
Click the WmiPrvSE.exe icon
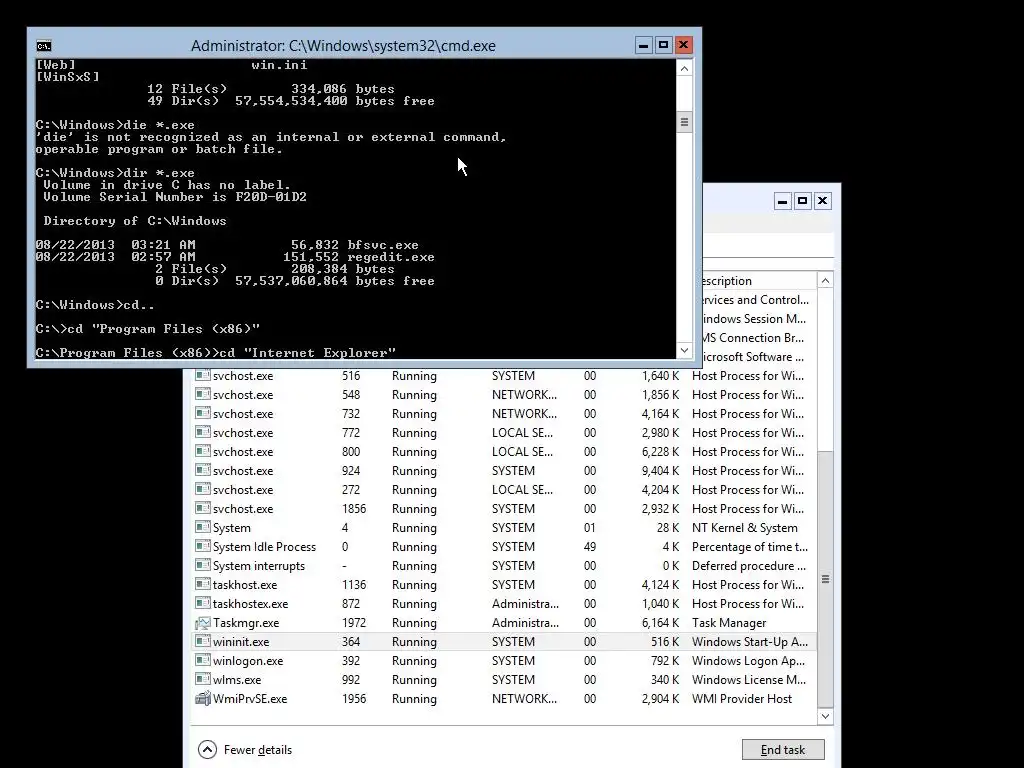point(202,698)
